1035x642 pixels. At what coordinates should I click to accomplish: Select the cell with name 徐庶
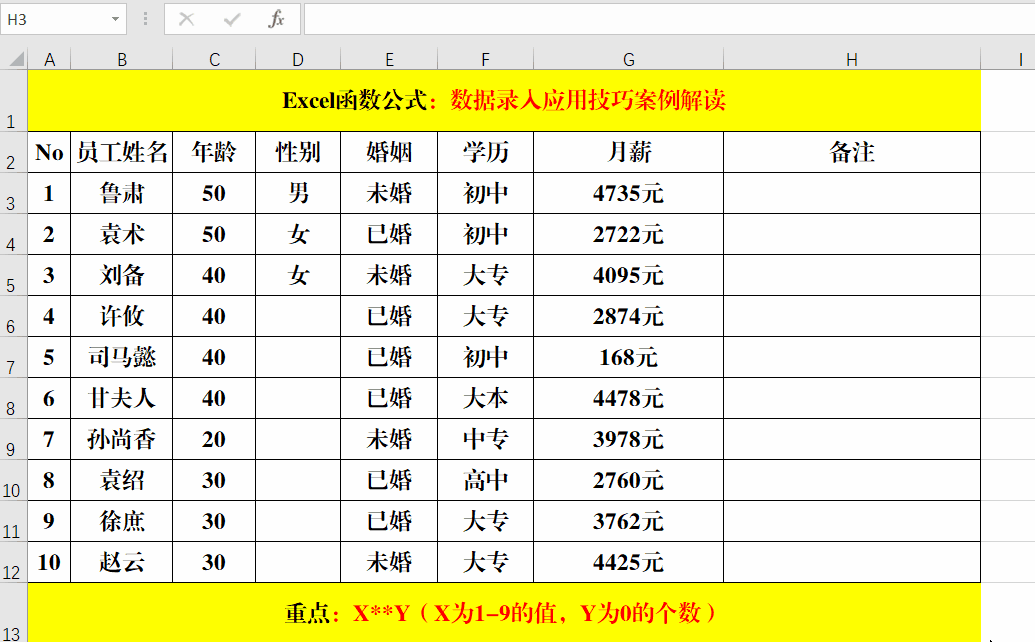click(x=122, y=521)
